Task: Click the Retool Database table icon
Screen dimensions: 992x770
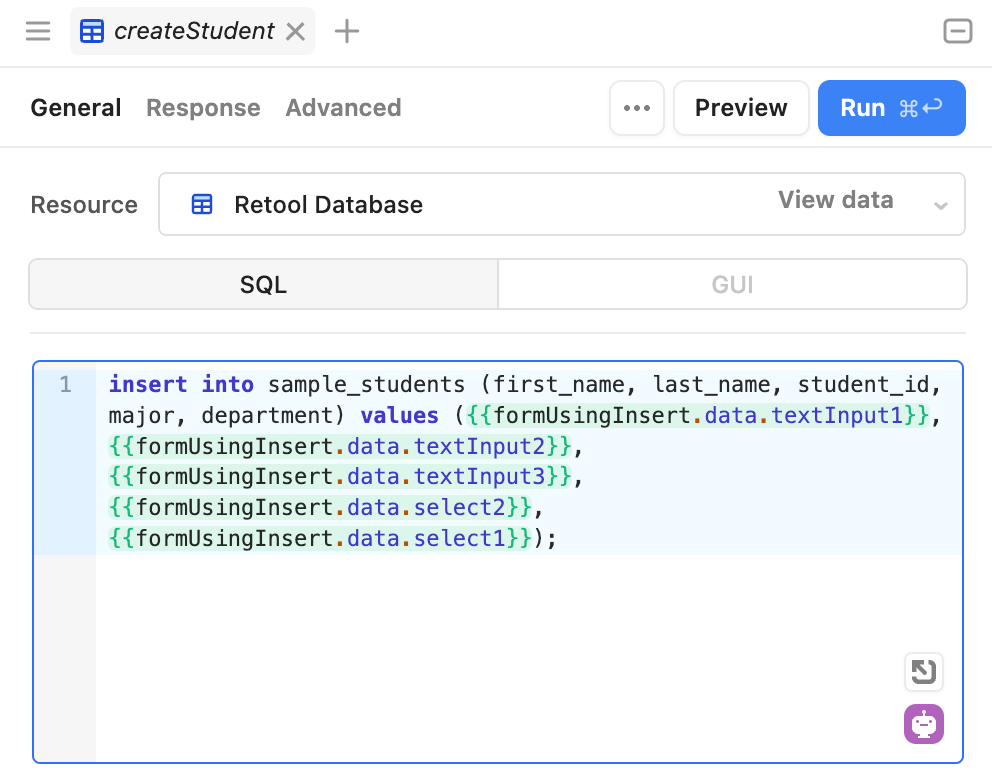Action: tap(202, 204)
